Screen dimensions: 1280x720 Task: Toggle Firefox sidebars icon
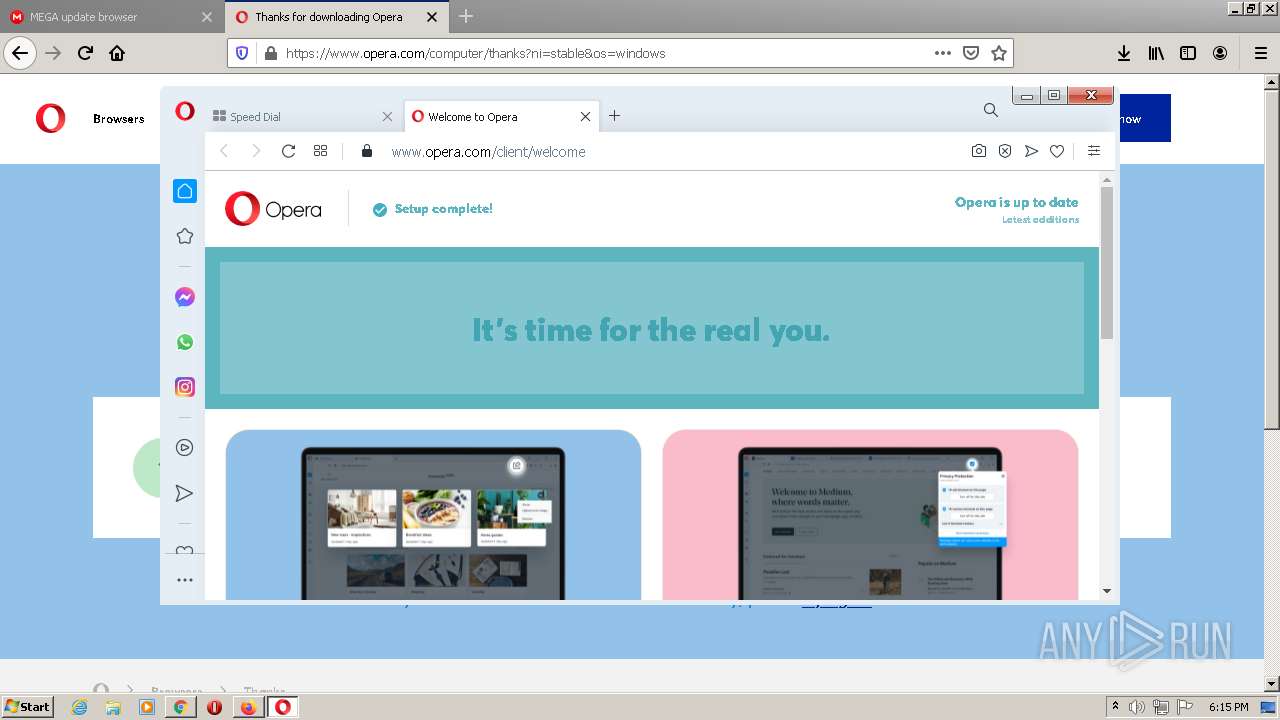[x=1188, y=53]
